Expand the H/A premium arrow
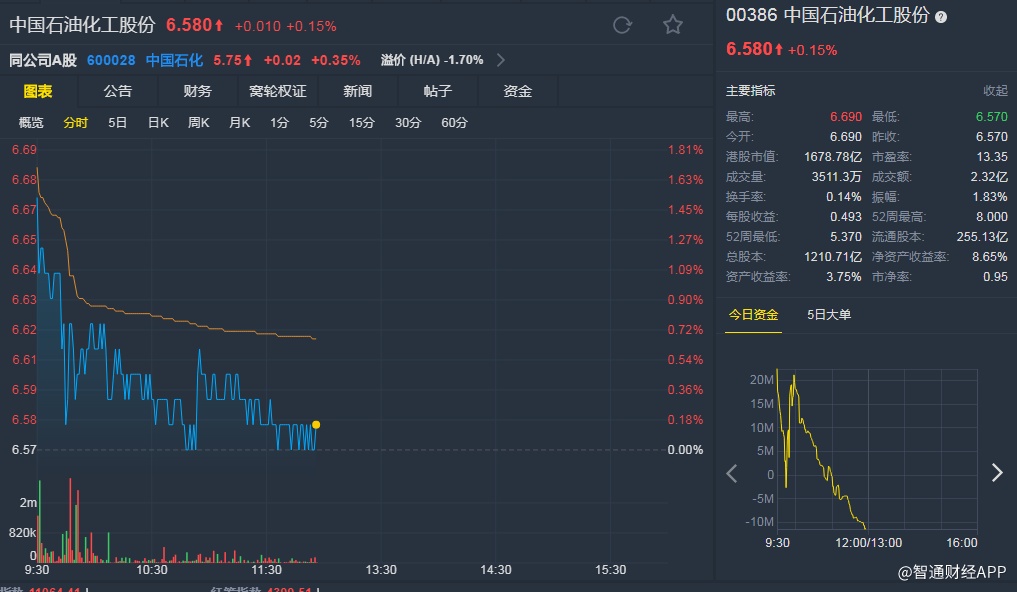 [501, 60]
